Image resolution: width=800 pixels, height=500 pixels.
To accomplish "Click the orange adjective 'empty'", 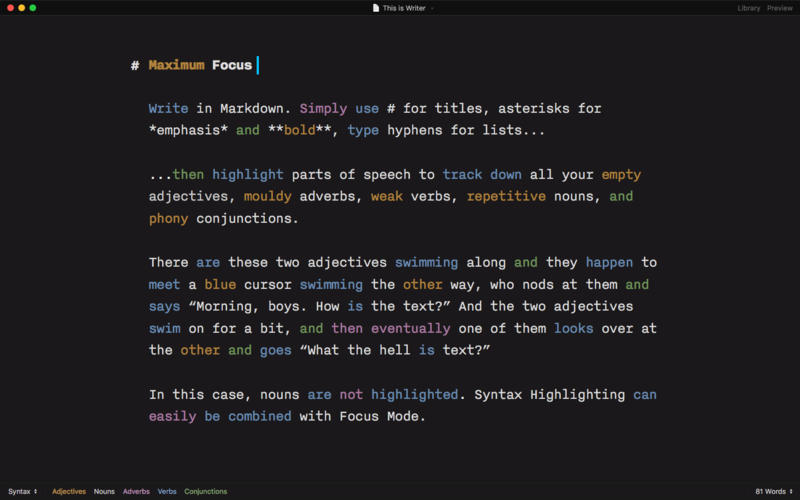I will coord(621,175).
